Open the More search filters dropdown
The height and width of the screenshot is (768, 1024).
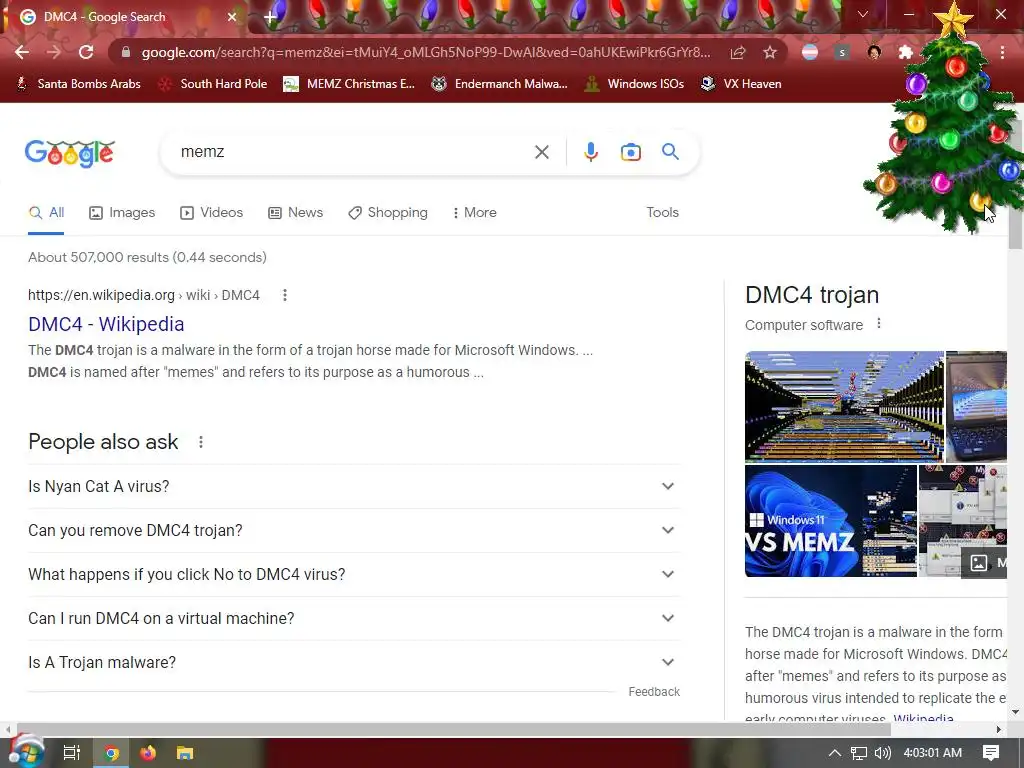coord(474,213)
